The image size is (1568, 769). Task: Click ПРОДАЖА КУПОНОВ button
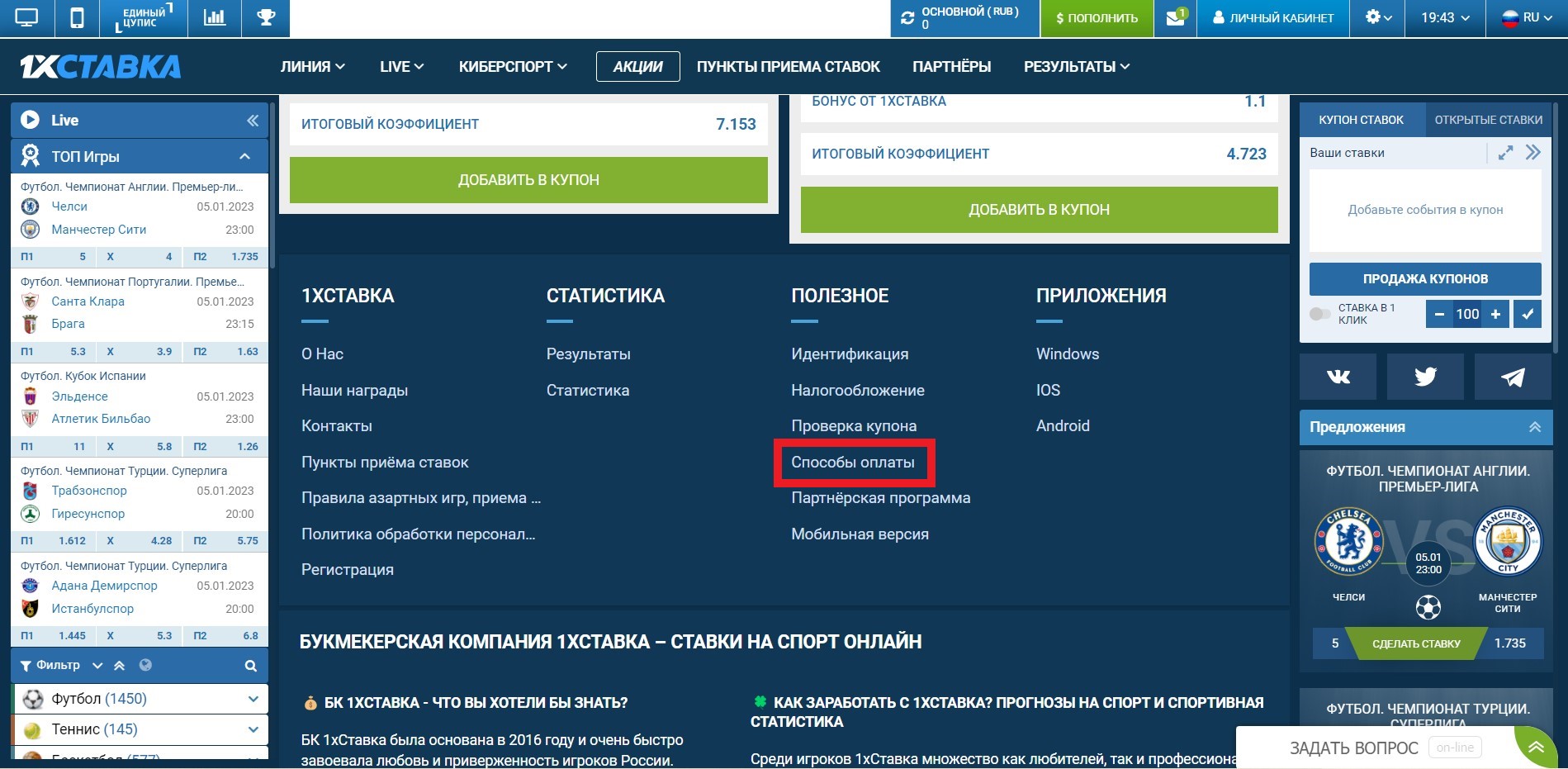click(1425, 279)
